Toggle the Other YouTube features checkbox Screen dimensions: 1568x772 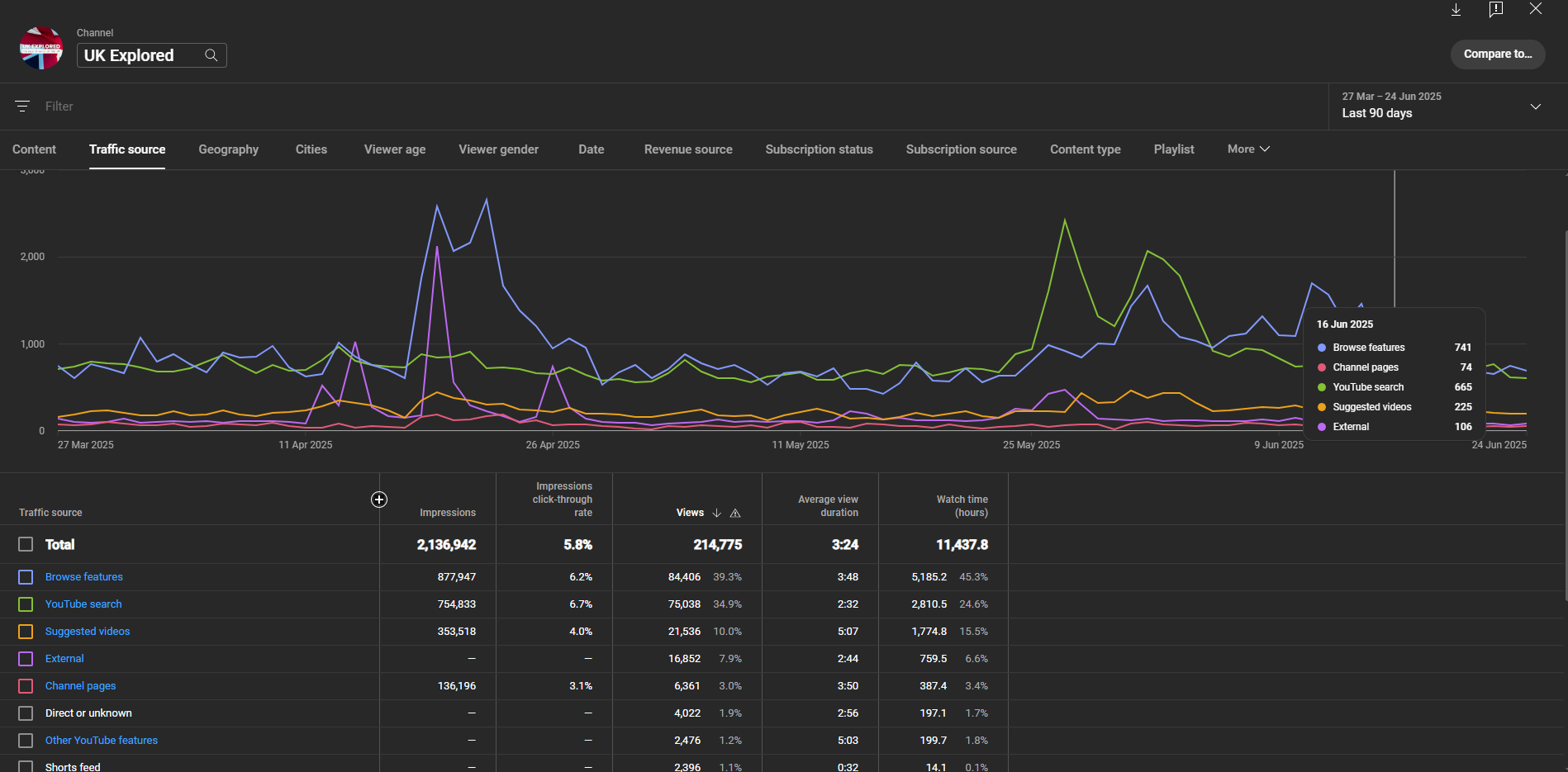26,741
